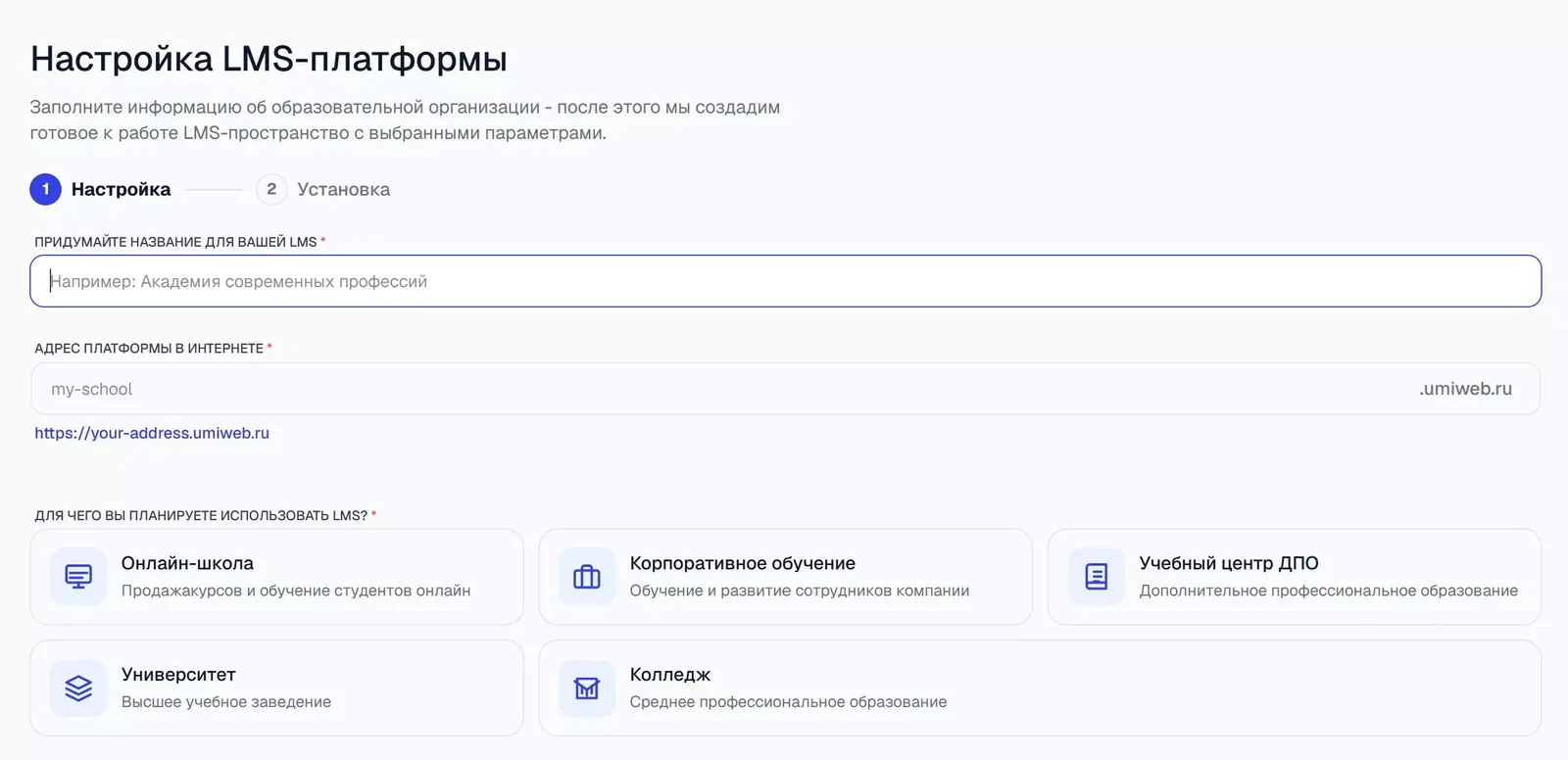Click text Высшее учебное заведение

(x=226, y=702)
